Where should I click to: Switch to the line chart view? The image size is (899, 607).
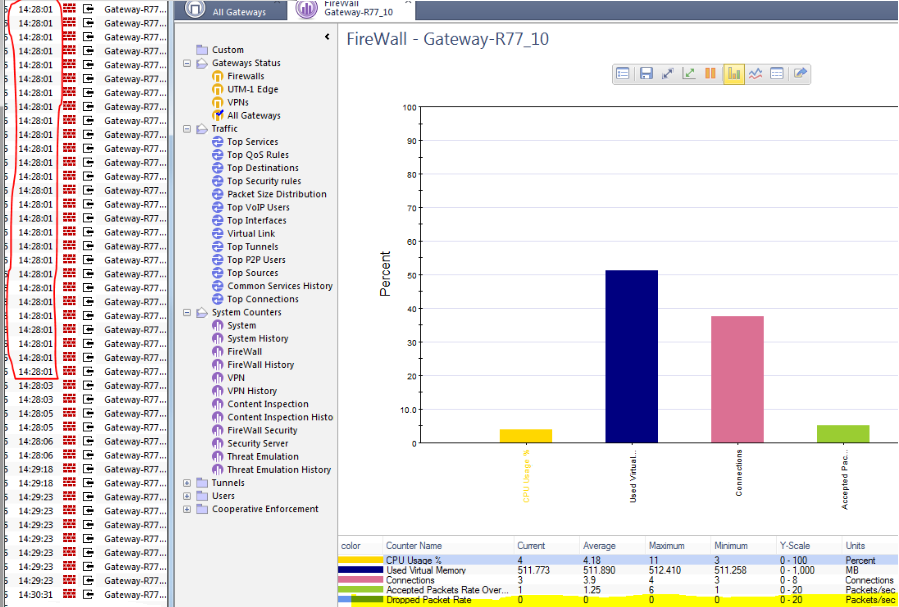[x=757, y=73]
